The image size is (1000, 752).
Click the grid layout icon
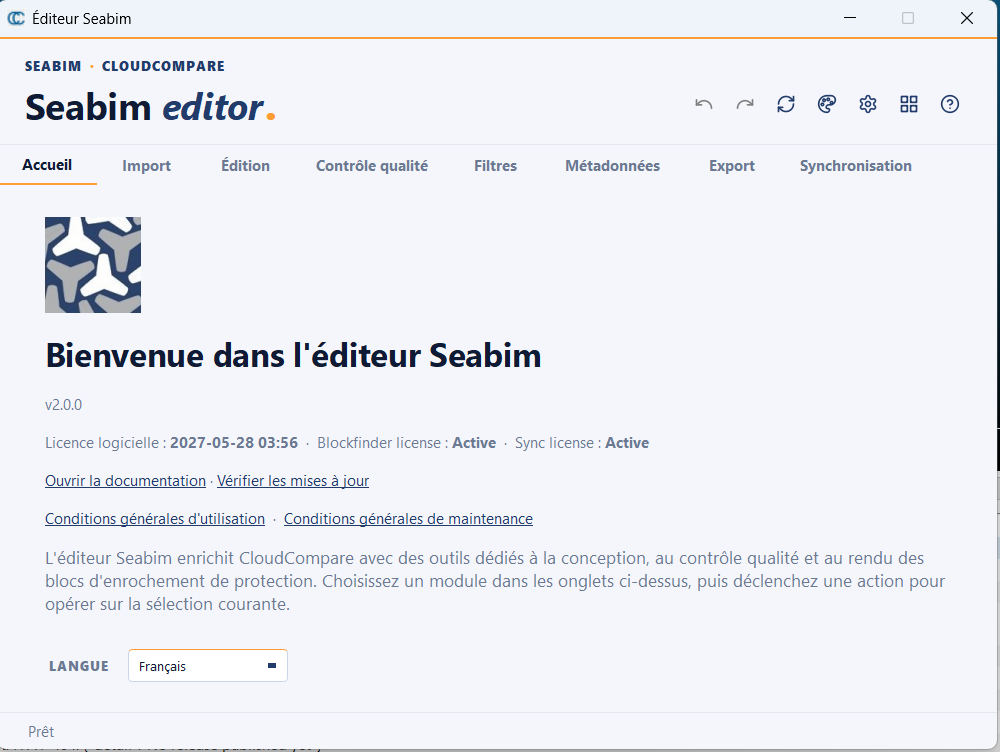tap(909, 104)
